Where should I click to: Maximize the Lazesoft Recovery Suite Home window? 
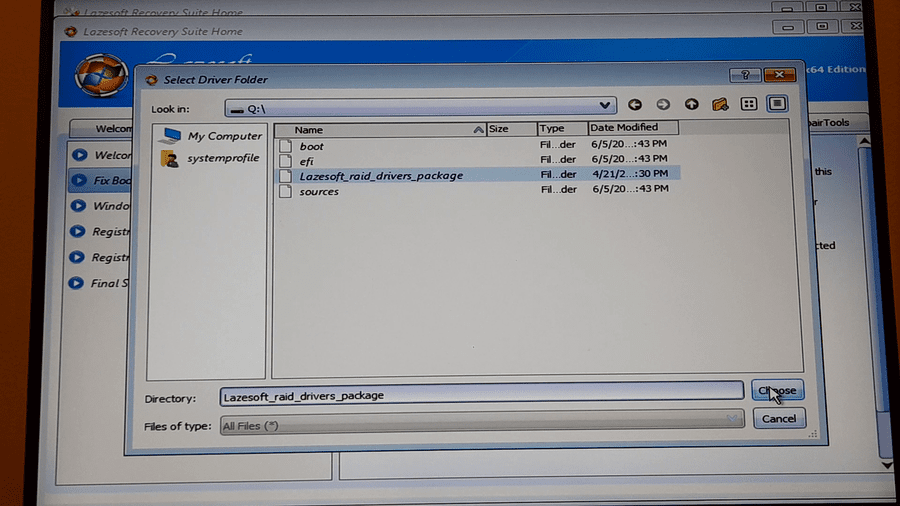pyautogui.click(x=821, y=26)
